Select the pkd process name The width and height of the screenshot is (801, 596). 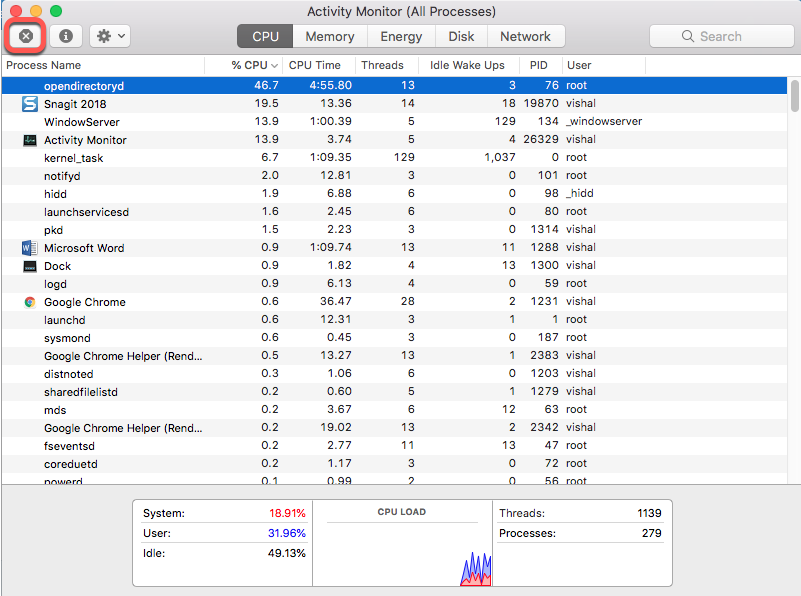pos(53,230)
